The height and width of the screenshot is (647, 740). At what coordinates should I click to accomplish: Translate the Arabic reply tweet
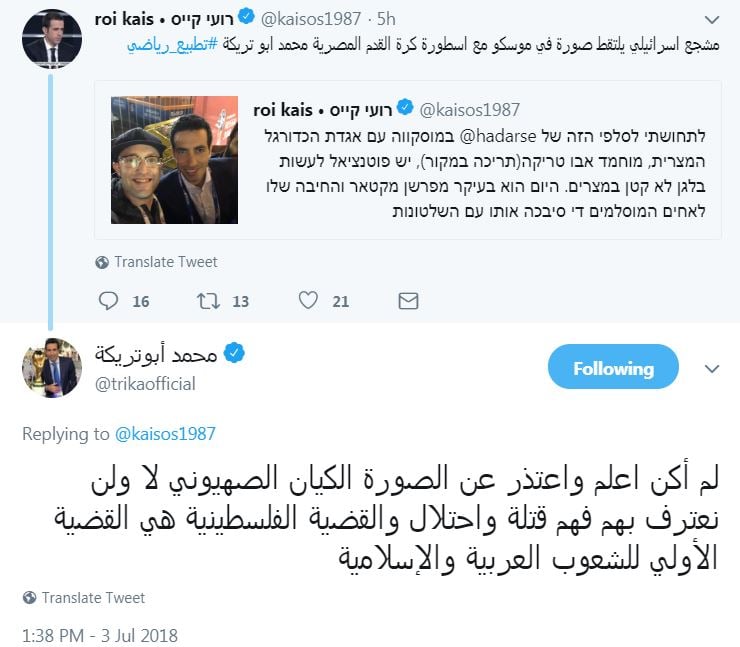tap(94, 598)
